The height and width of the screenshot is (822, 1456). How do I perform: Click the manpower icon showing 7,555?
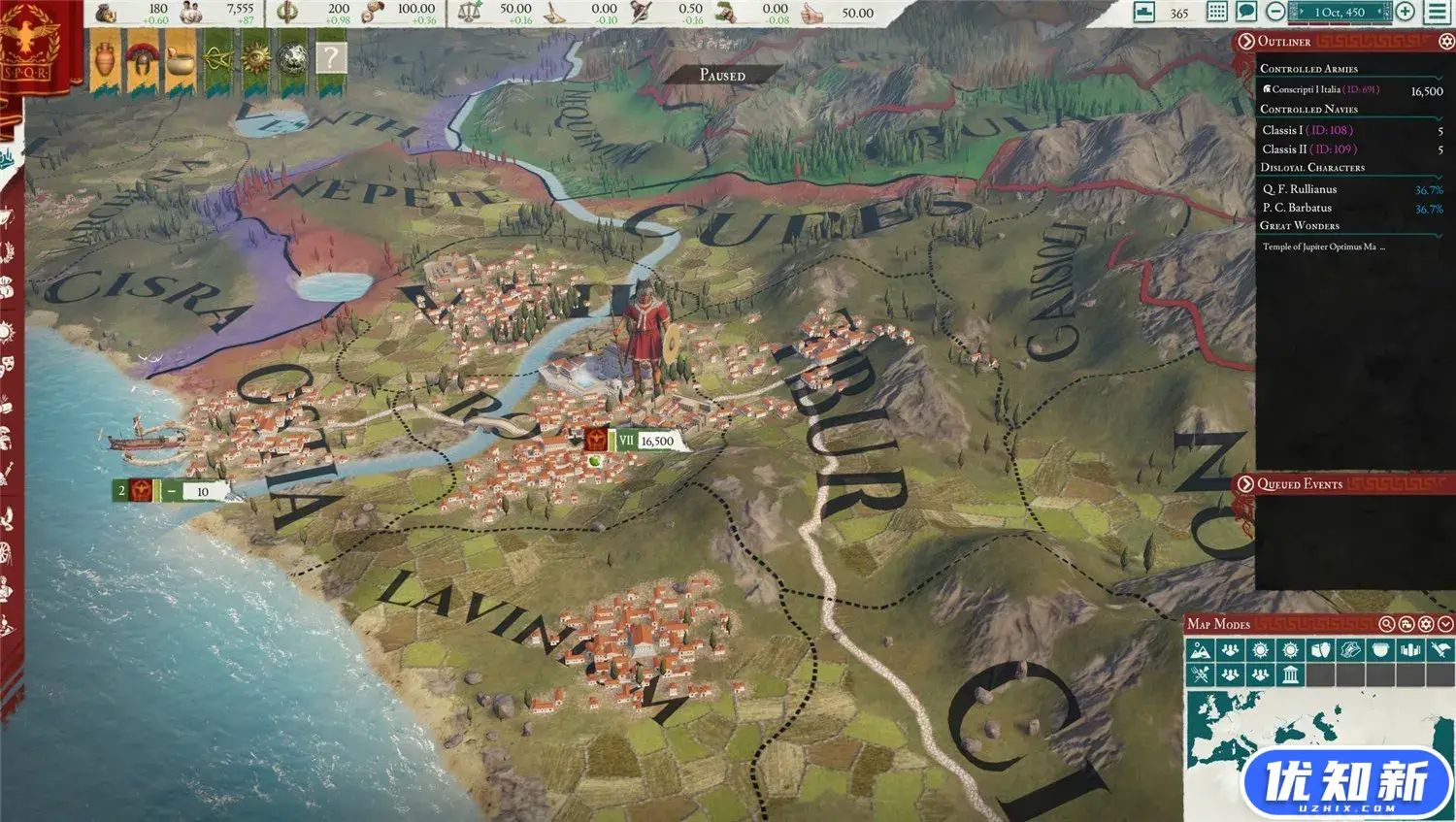coord(192,13)
